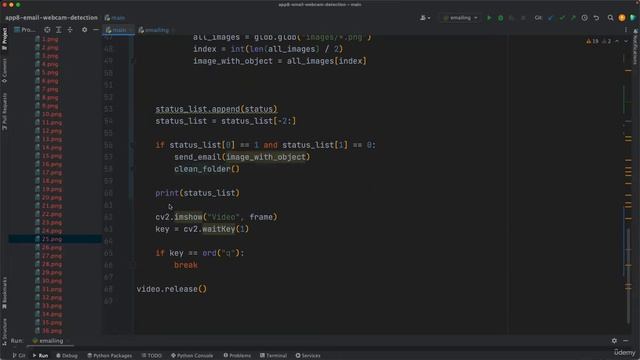Open editor tabs more options menu
The image size is (640, 360).
click(x=626, y=30)
